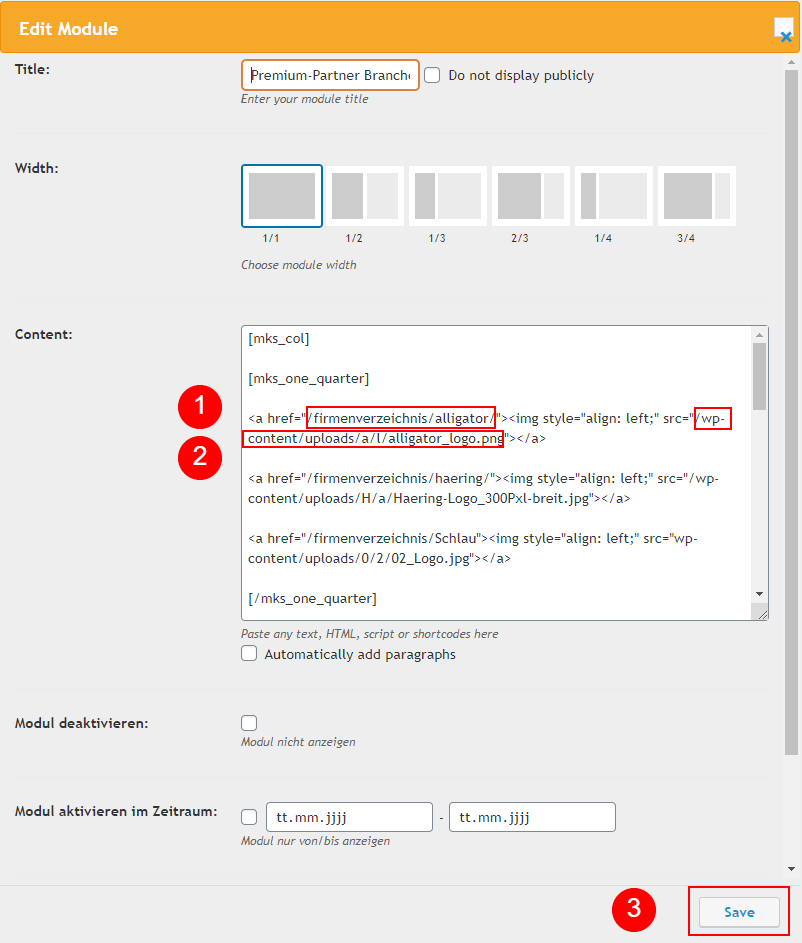
Task: Select the 1/1 full width layout
Action: pyautogui.click(x=281, y=196)
